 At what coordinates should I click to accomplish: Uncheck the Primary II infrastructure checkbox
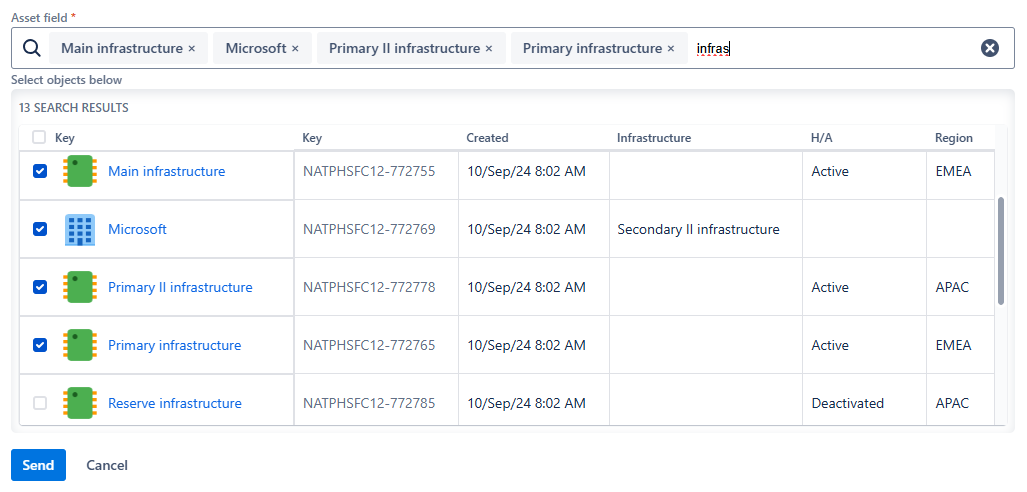point(40,287)
